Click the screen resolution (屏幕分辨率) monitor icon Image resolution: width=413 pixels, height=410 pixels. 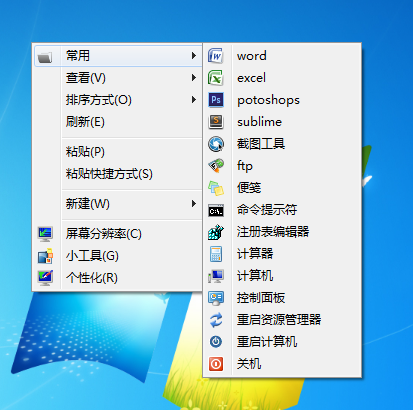pos(45,234)
